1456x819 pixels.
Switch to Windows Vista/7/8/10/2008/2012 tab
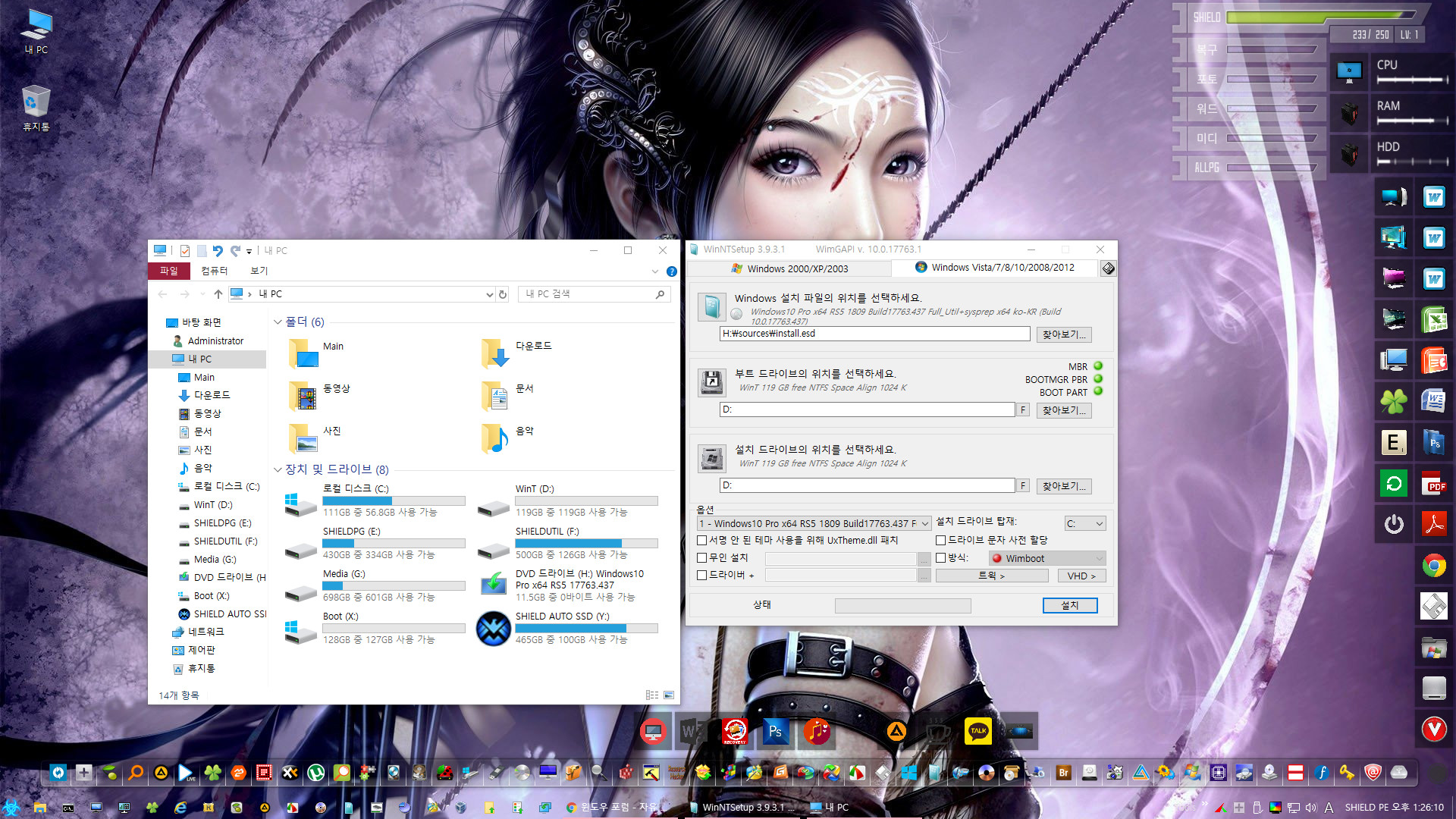[994, 268]
